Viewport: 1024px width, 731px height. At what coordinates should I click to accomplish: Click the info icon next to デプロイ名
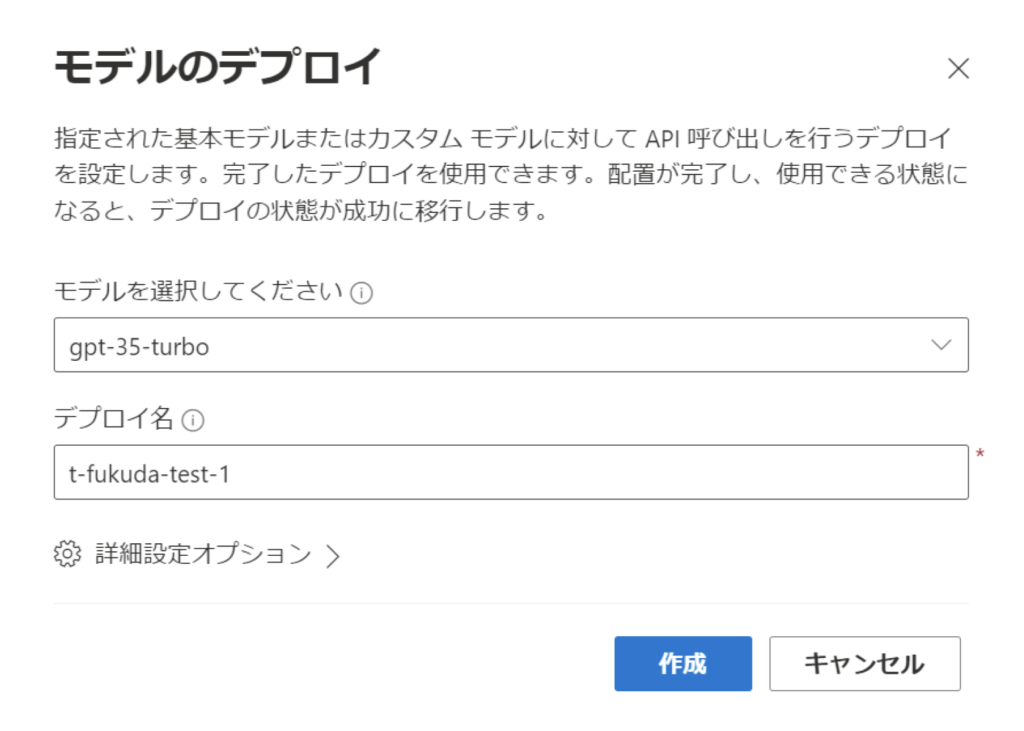[x=194, y=421]
